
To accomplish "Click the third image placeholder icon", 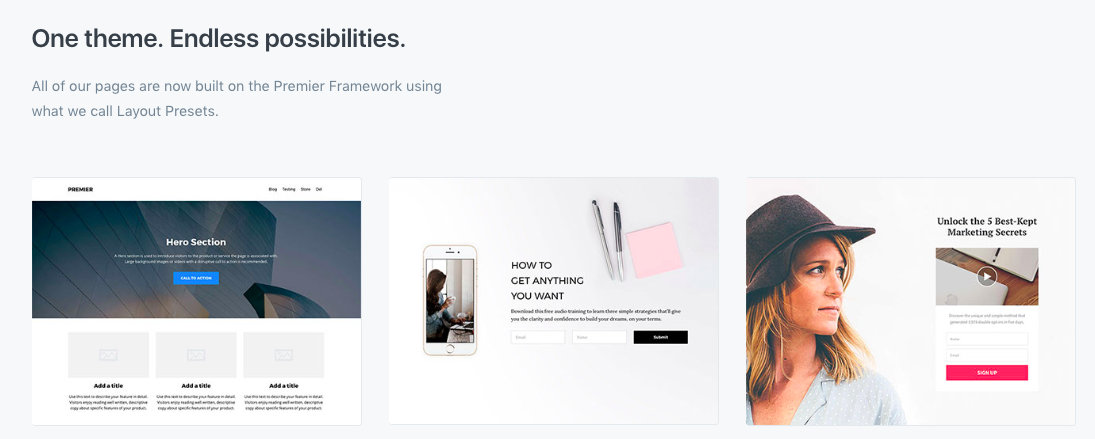I will coord(284,355).
